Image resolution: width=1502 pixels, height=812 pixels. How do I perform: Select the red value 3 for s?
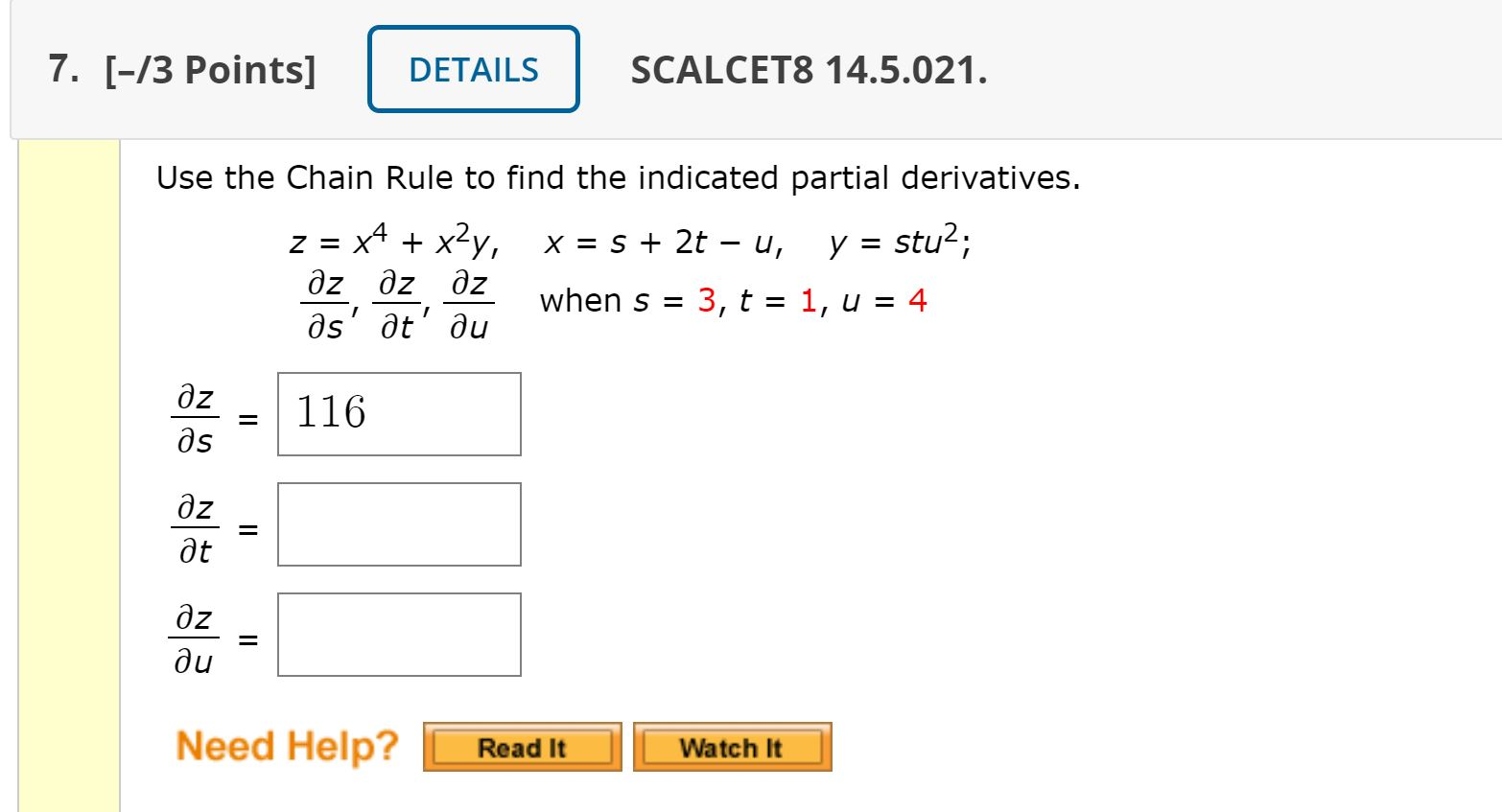(x=706, y=300)
